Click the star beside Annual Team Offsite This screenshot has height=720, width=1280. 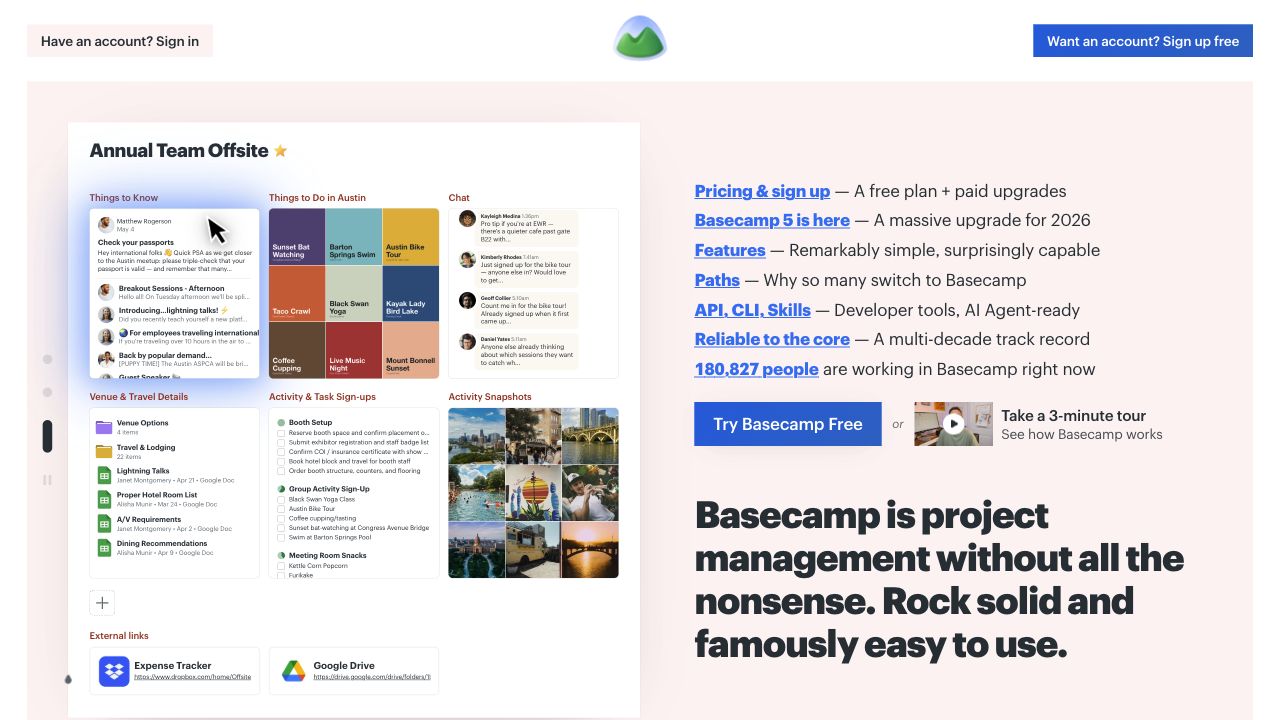(x=281, y=151)
